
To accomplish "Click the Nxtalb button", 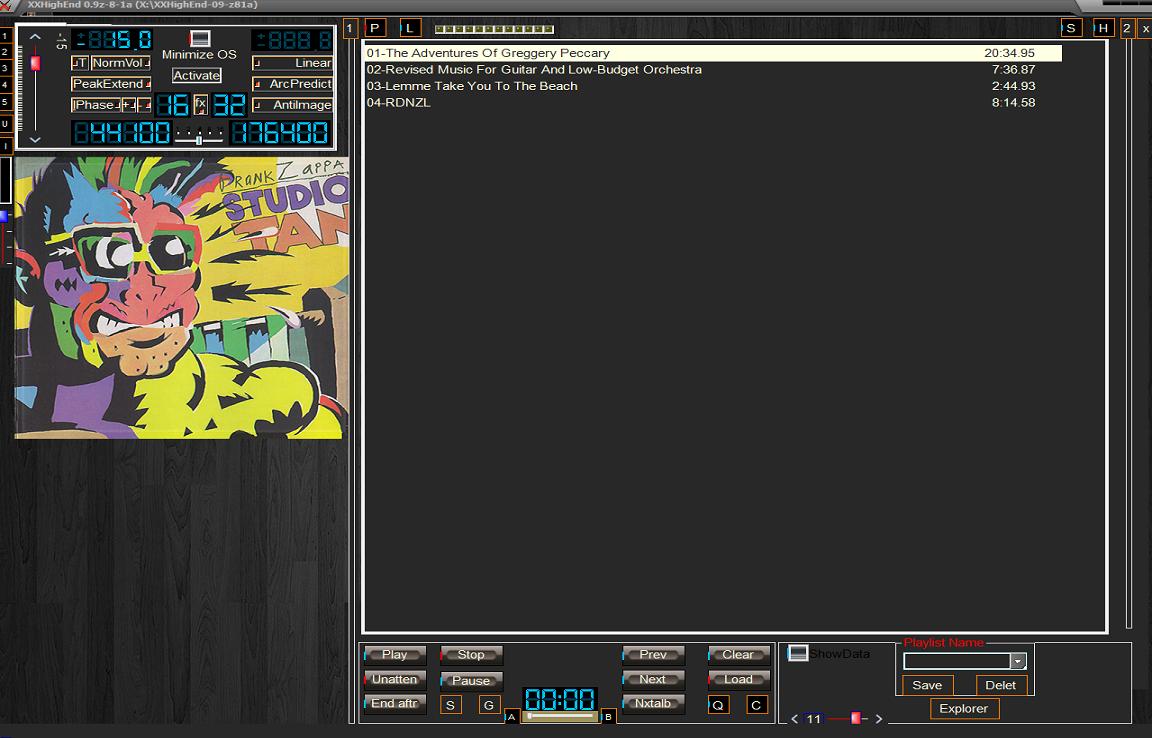I will (x=653, y=703).
